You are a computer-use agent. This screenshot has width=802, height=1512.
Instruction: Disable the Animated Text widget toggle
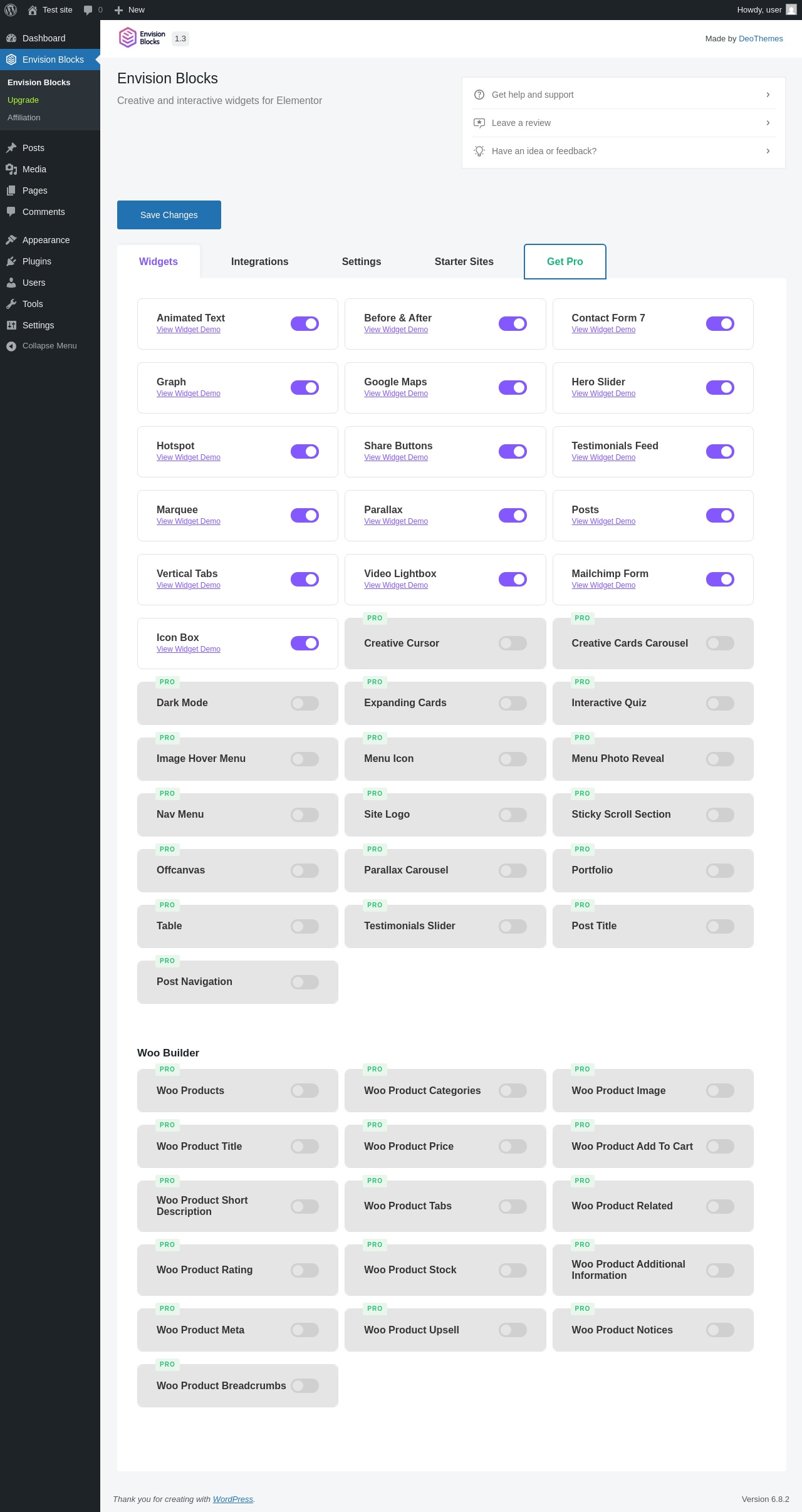(305, 324)
